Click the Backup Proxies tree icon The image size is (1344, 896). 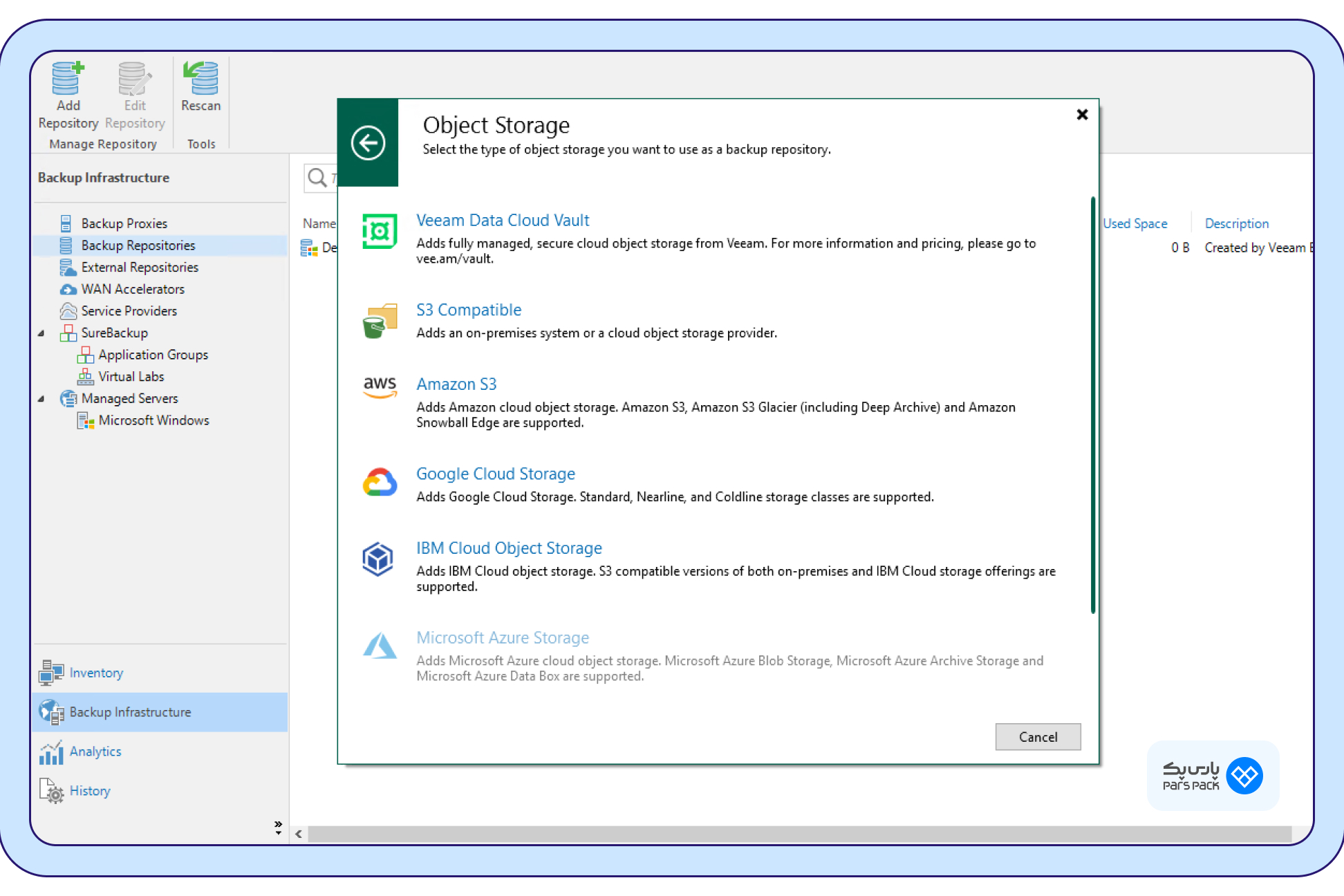tap(66, 223)
